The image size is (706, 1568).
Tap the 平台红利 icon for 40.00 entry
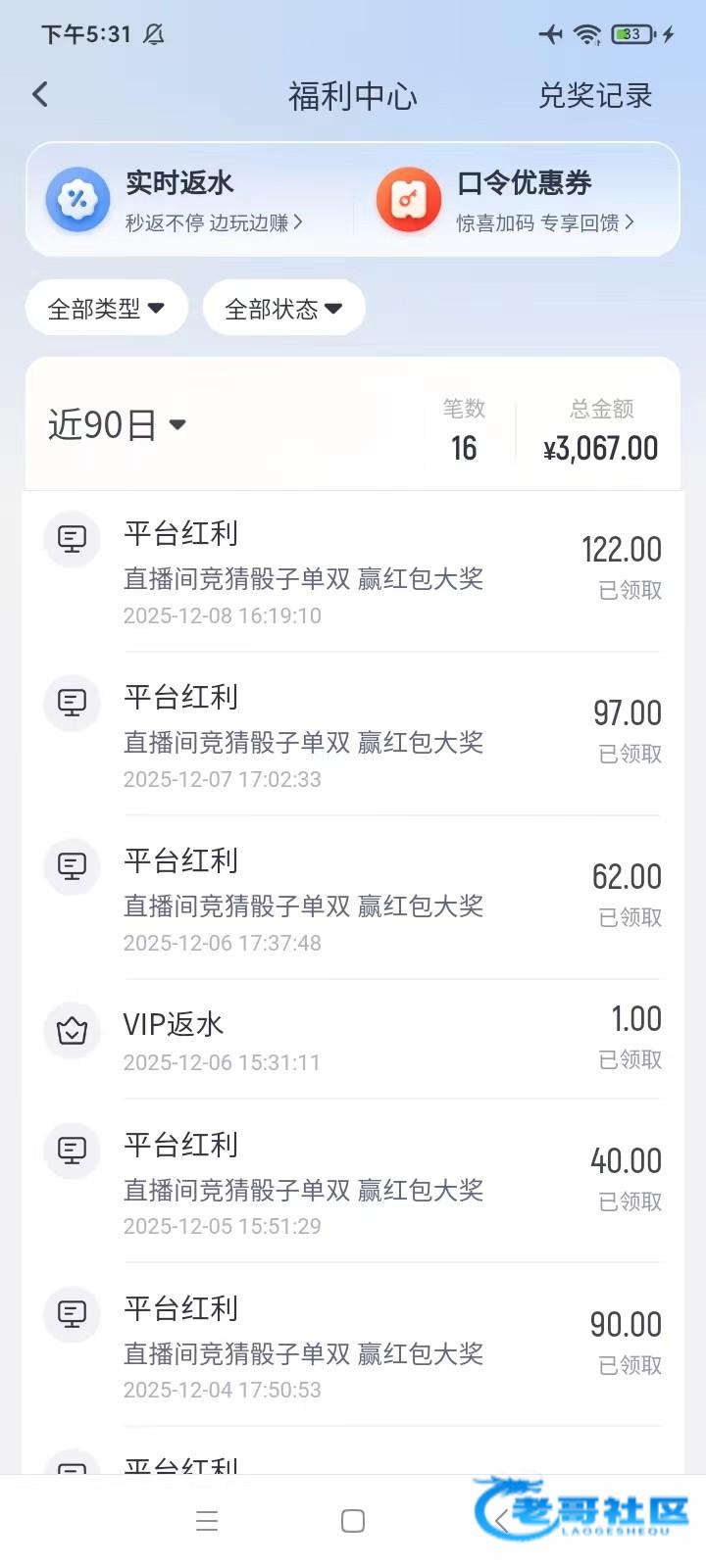(x=72, y=1151)
